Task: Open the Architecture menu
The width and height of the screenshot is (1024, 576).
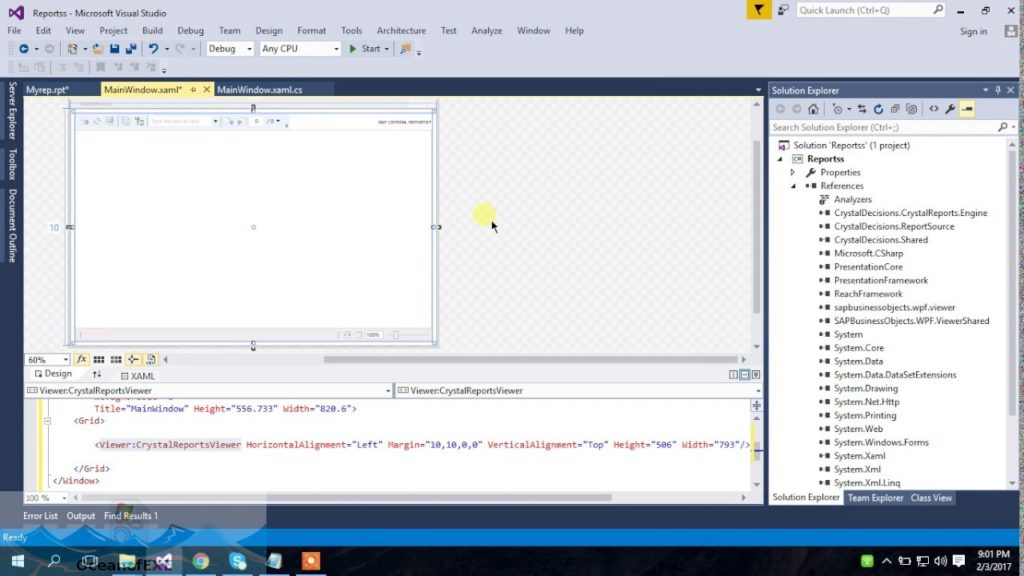Action: pyautogui.click(x=401, y=31)
